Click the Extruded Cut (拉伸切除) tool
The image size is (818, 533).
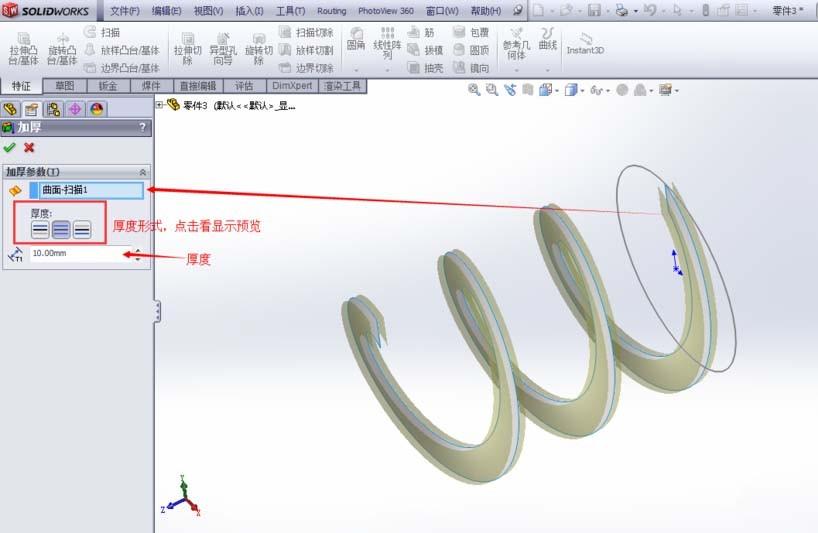[187, 49]
